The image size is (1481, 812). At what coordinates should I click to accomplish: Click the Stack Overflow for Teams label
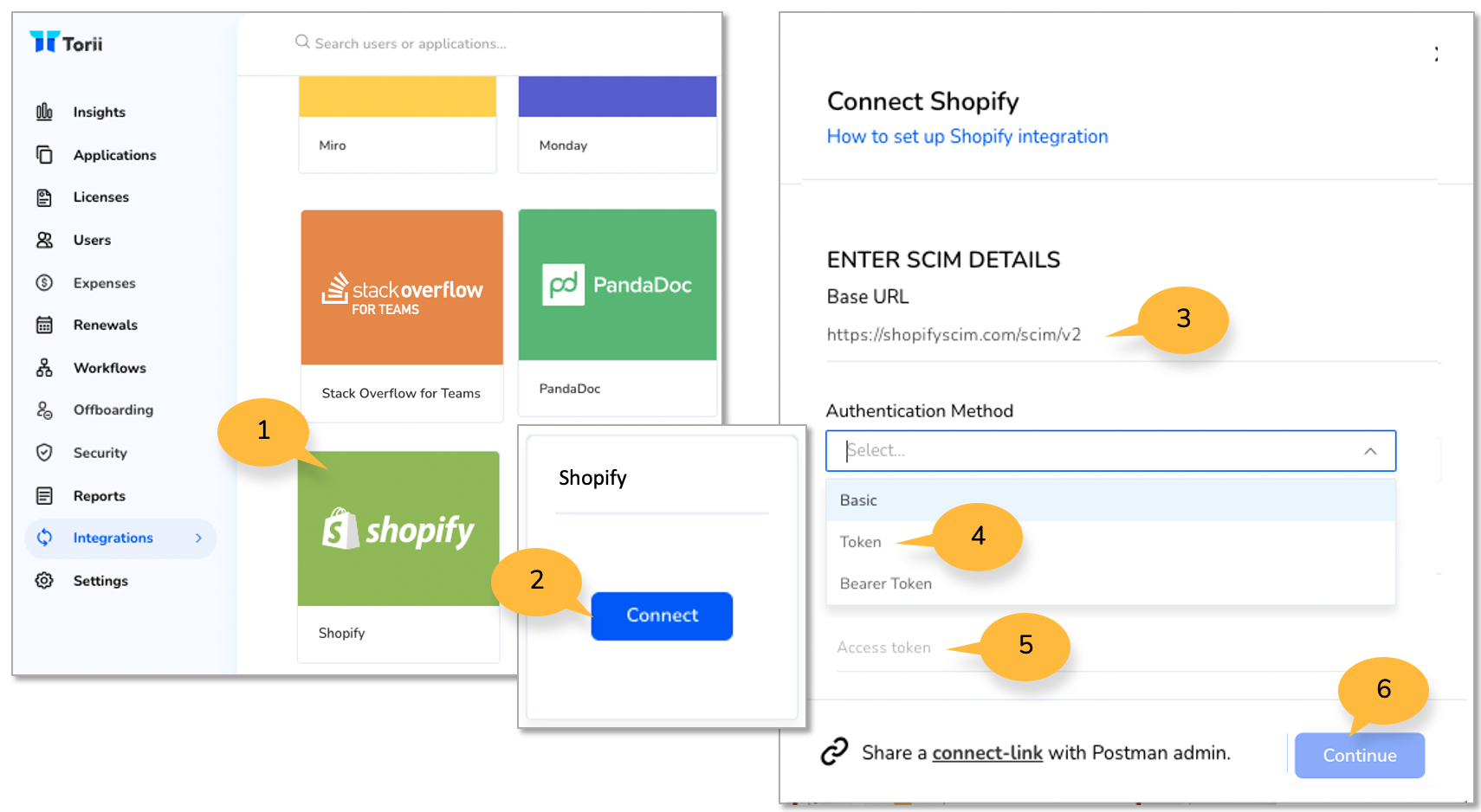(x=401, y=393)
